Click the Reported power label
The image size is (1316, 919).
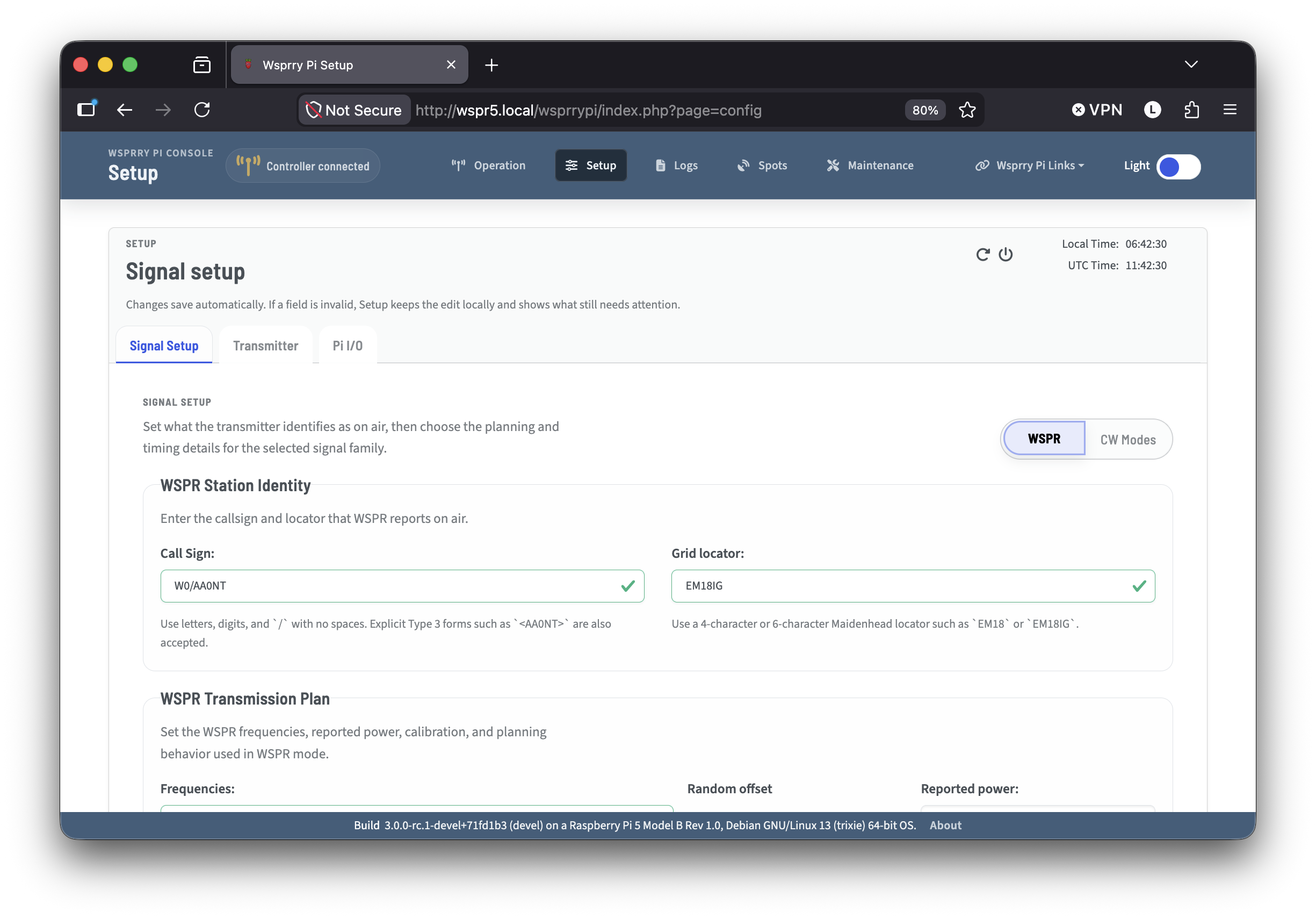(x=969, y=789)
